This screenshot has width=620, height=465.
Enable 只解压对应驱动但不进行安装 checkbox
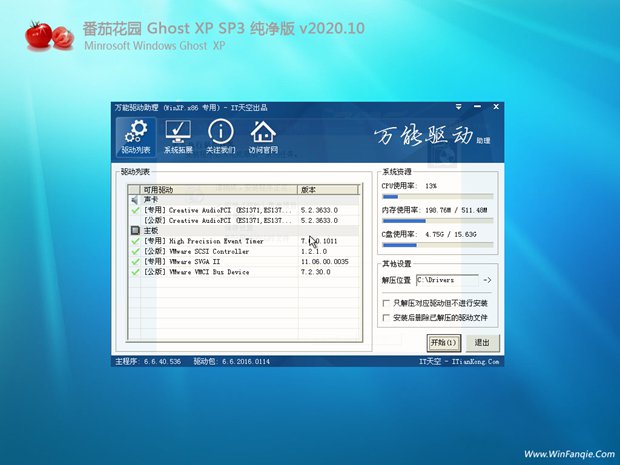(387, 303)
